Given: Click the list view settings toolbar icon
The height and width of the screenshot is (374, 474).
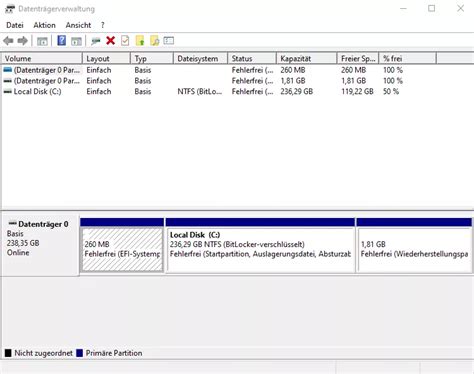Looking at the screenshot, I should [x=169, y=41].
